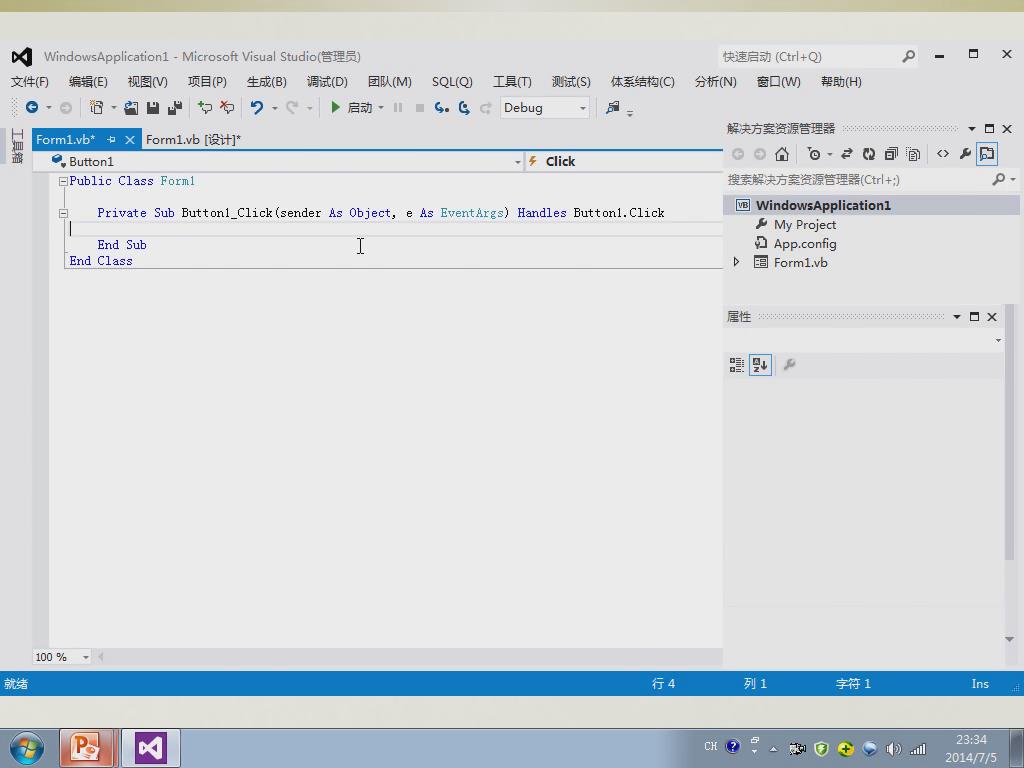Click the Find in Files toolbar icon
The image size is (1024, 768).
click(x=613, y=107)
